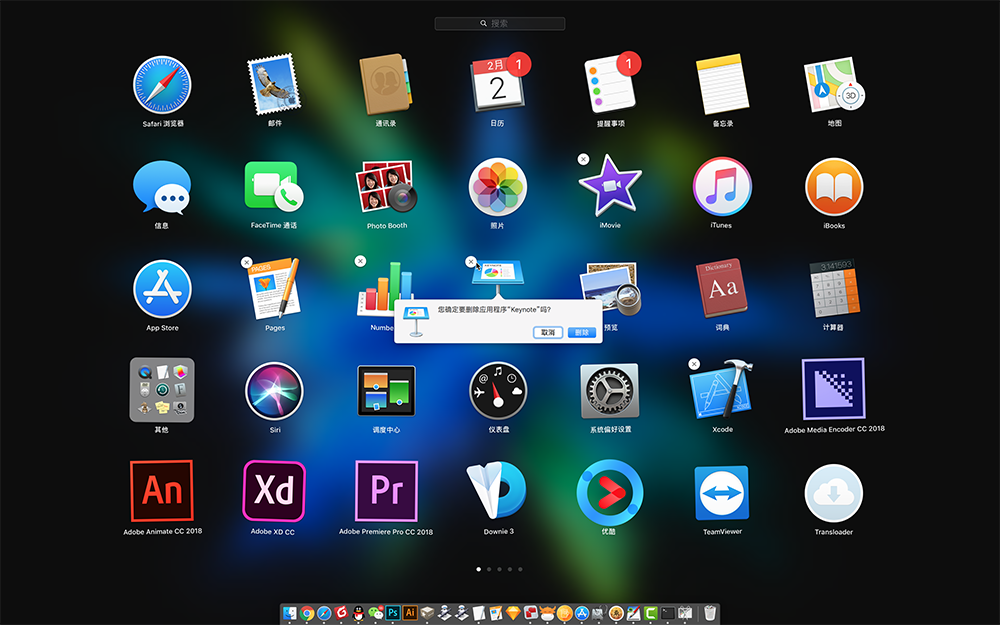
Task: Launch the 优酷 Youku app
Action: click(610, 492)
